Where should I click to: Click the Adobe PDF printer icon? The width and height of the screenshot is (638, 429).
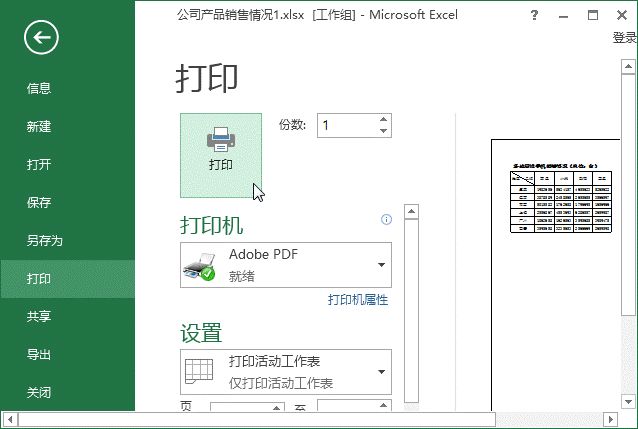(199, 267)
